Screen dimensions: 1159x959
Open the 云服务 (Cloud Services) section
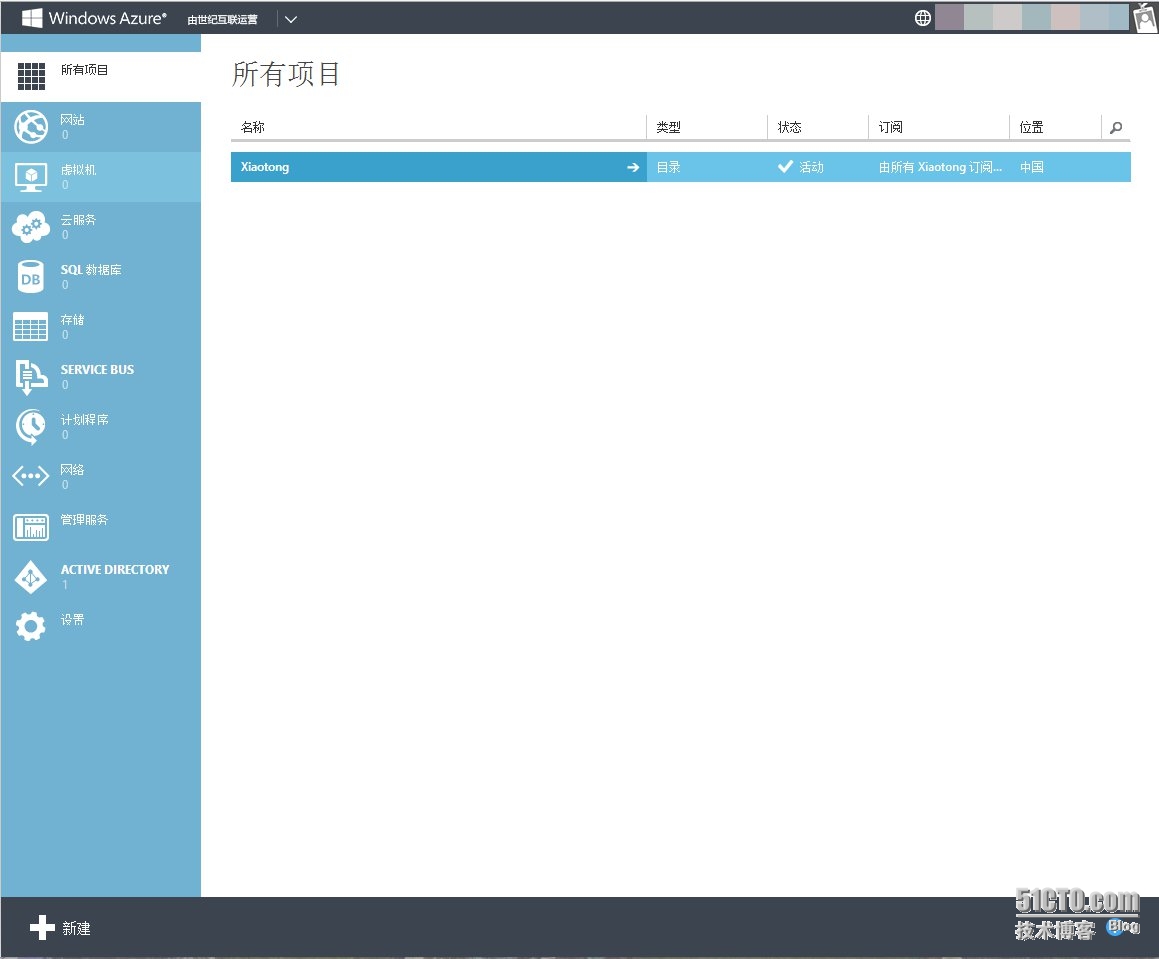tap(31, 227)
